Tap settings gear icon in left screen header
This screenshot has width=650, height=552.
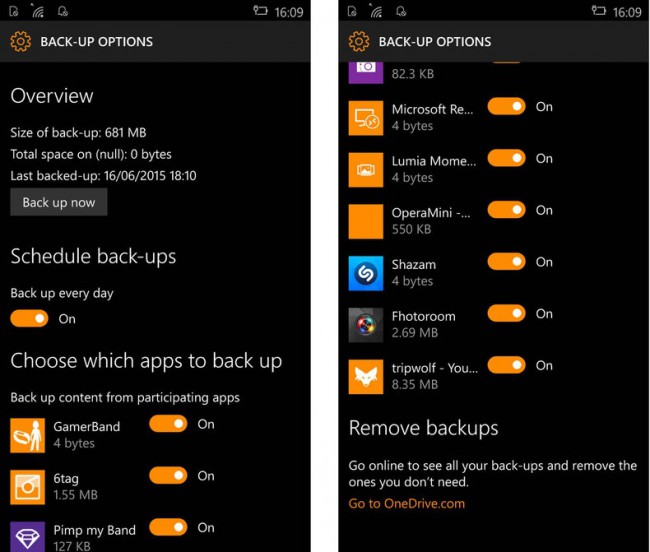click(21, 41)
